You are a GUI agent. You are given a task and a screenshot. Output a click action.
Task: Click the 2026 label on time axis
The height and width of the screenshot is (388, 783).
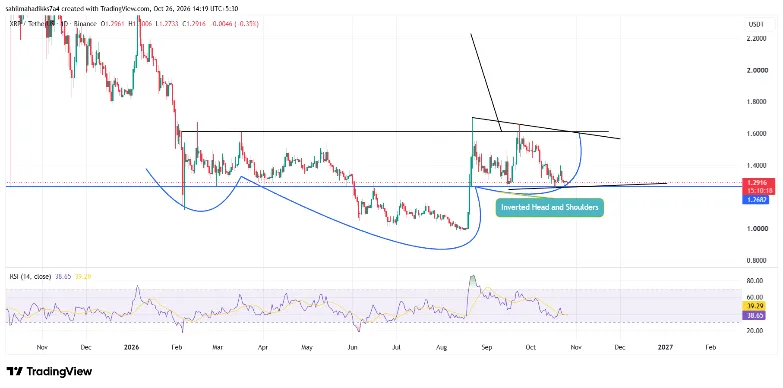131,347
